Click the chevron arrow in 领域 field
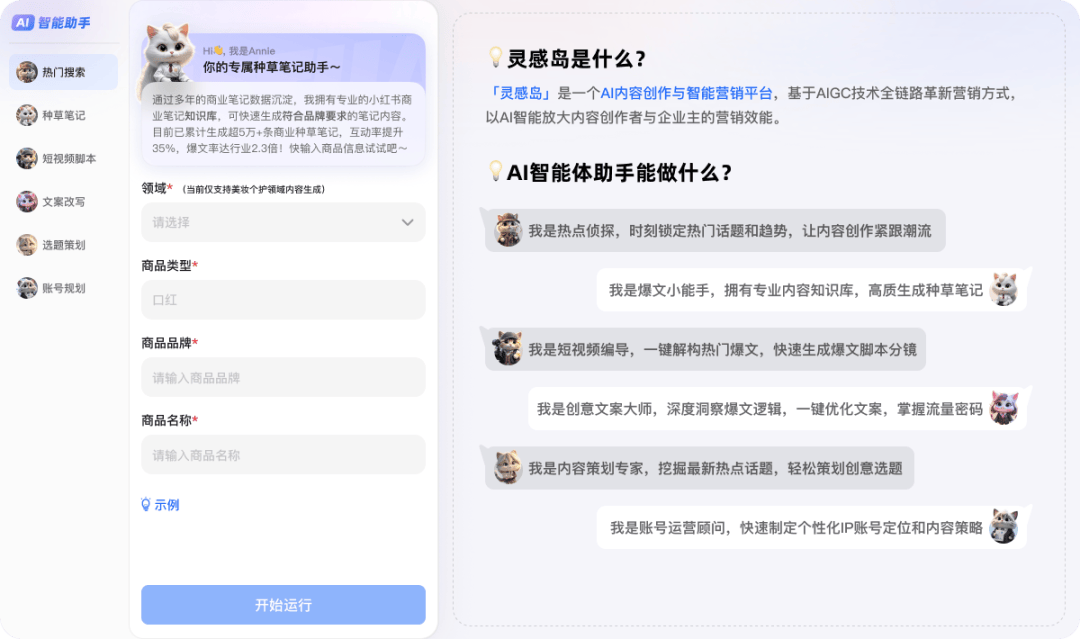The width and height of the screenshot is (1080, 639). pos(407,222)
